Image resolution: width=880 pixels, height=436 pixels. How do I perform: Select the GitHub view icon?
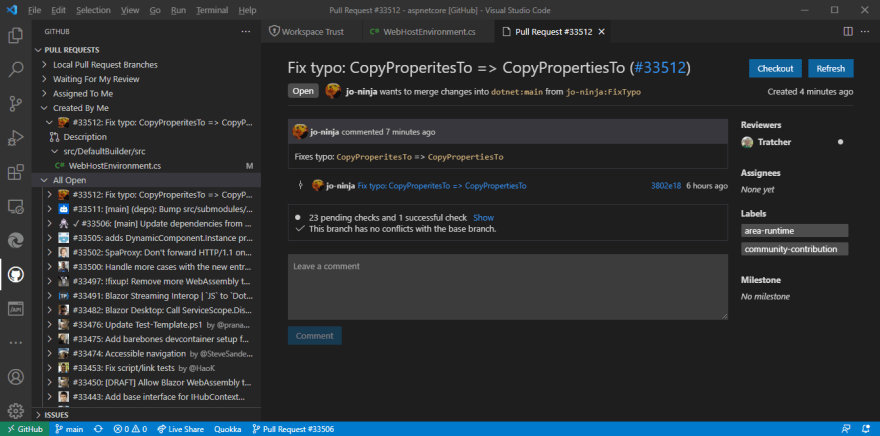tap(16, 275)
